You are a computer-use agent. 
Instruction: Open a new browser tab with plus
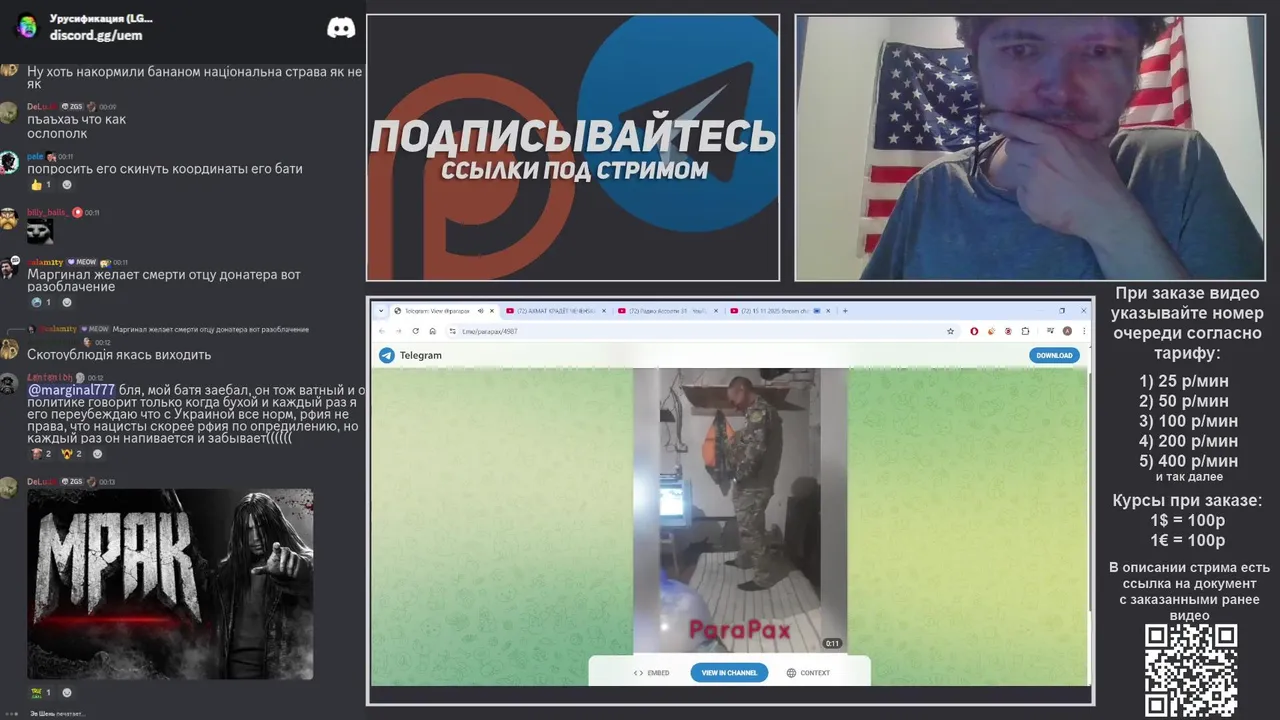coord(845,311)
